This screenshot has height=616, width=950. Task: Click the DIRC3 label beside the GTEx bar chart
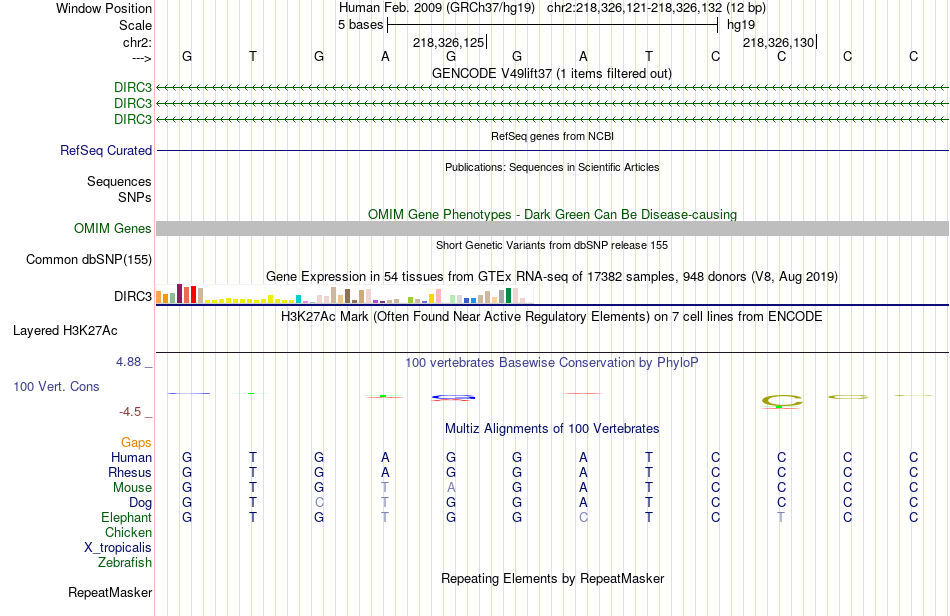[133, 296]
